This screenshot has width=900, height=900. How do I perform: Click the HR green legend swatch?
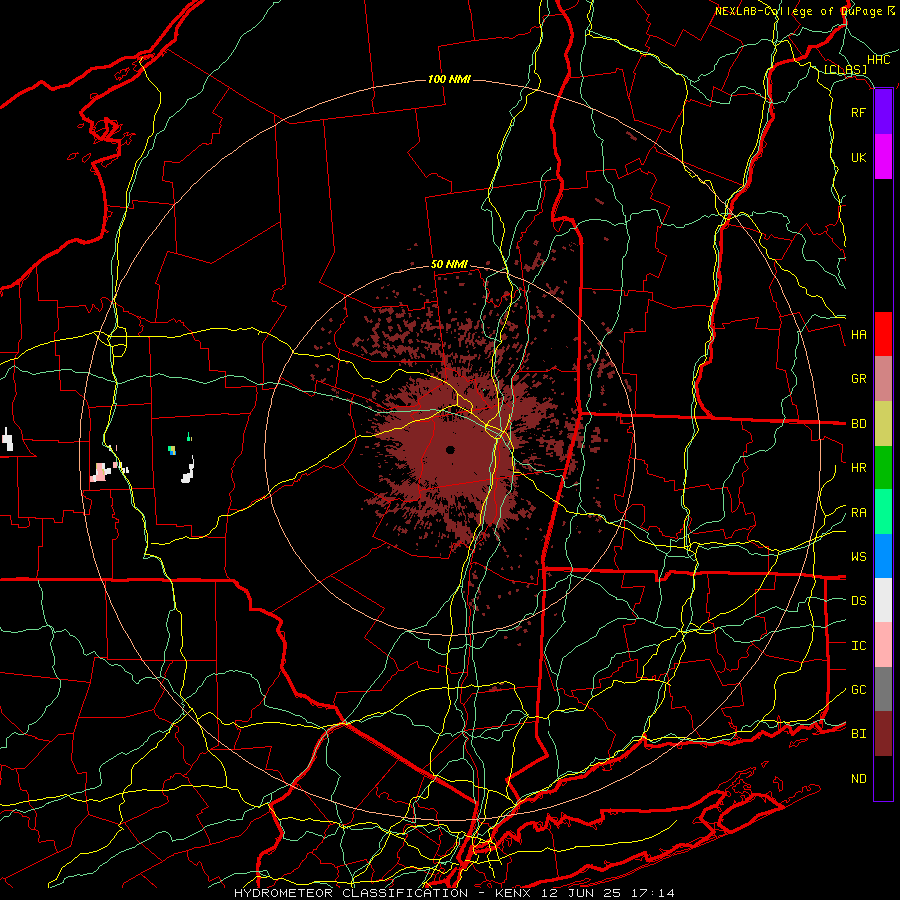(x=883, y=467)
